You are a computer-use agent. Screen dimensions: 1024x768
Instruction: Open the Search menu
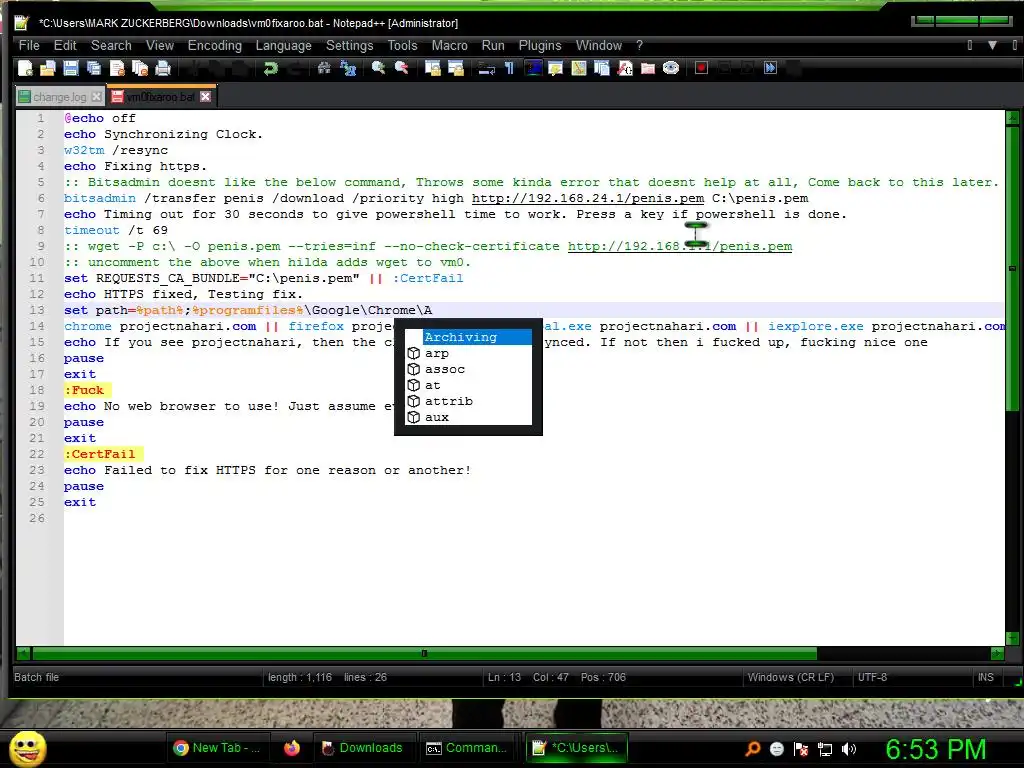coord(111,45)
